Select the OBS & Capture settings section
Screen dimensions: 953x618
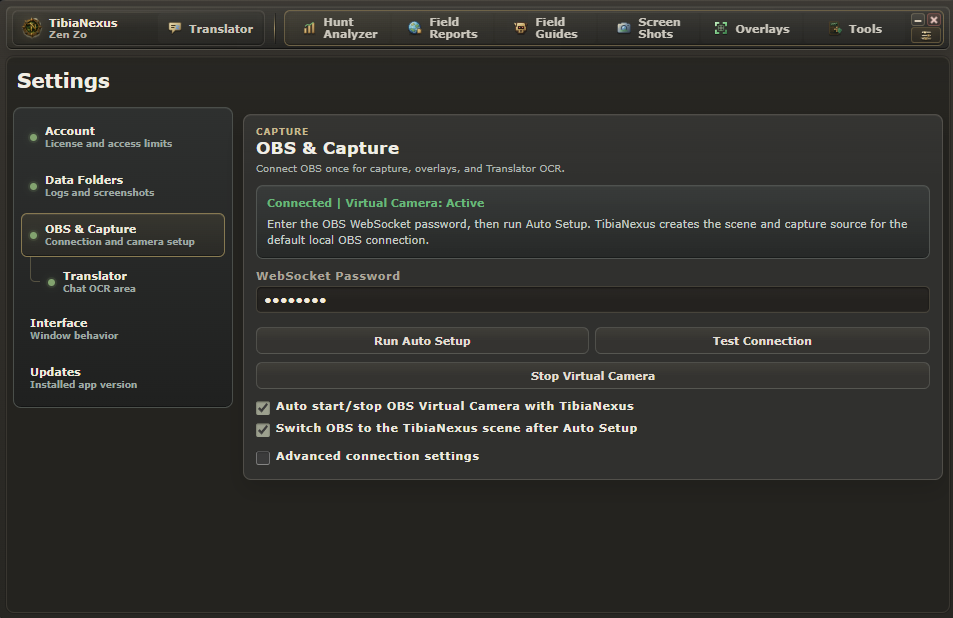tap(123, 235)
